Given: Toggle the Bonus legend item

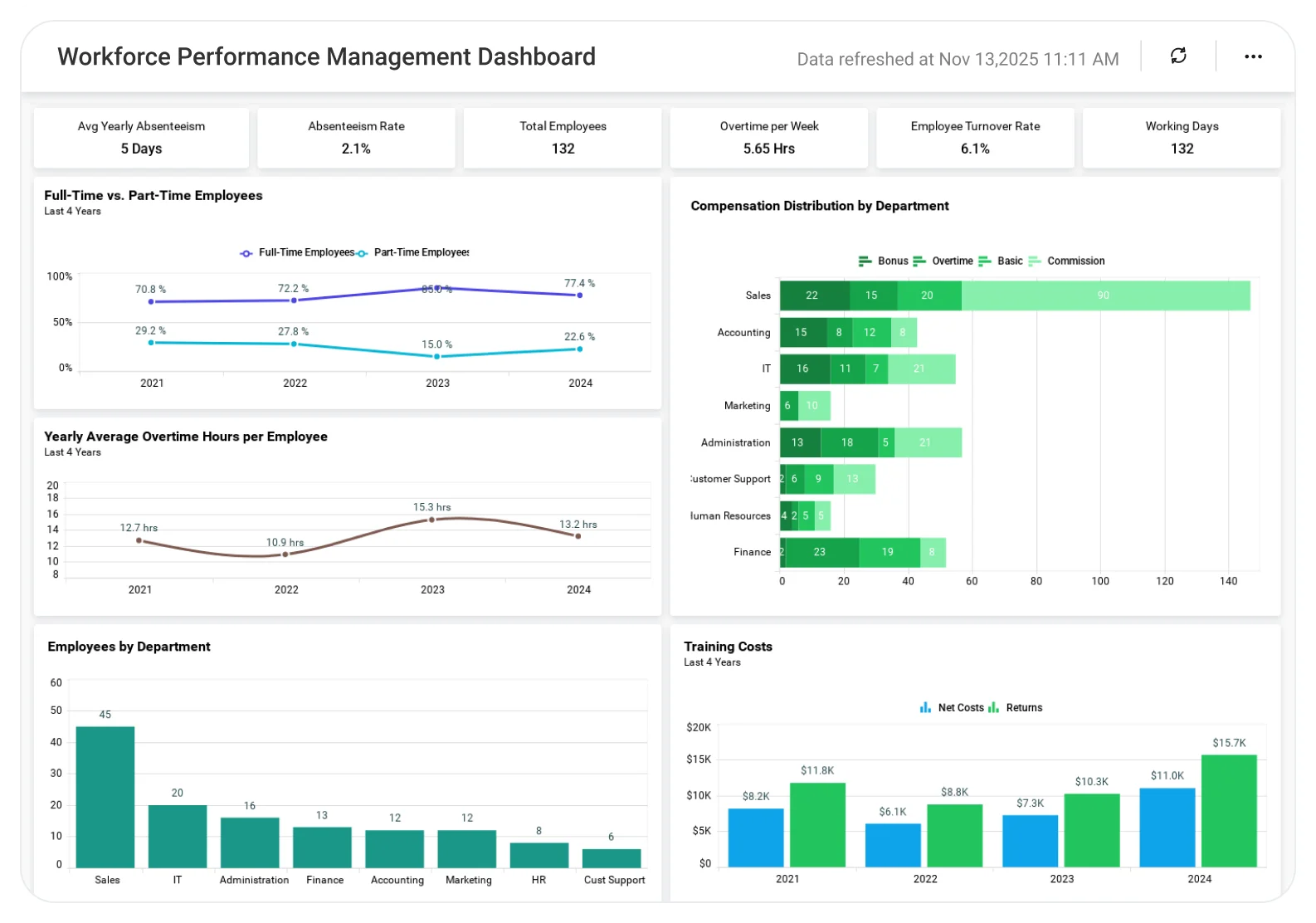Looking at the screenshot, I should (883, 261).
